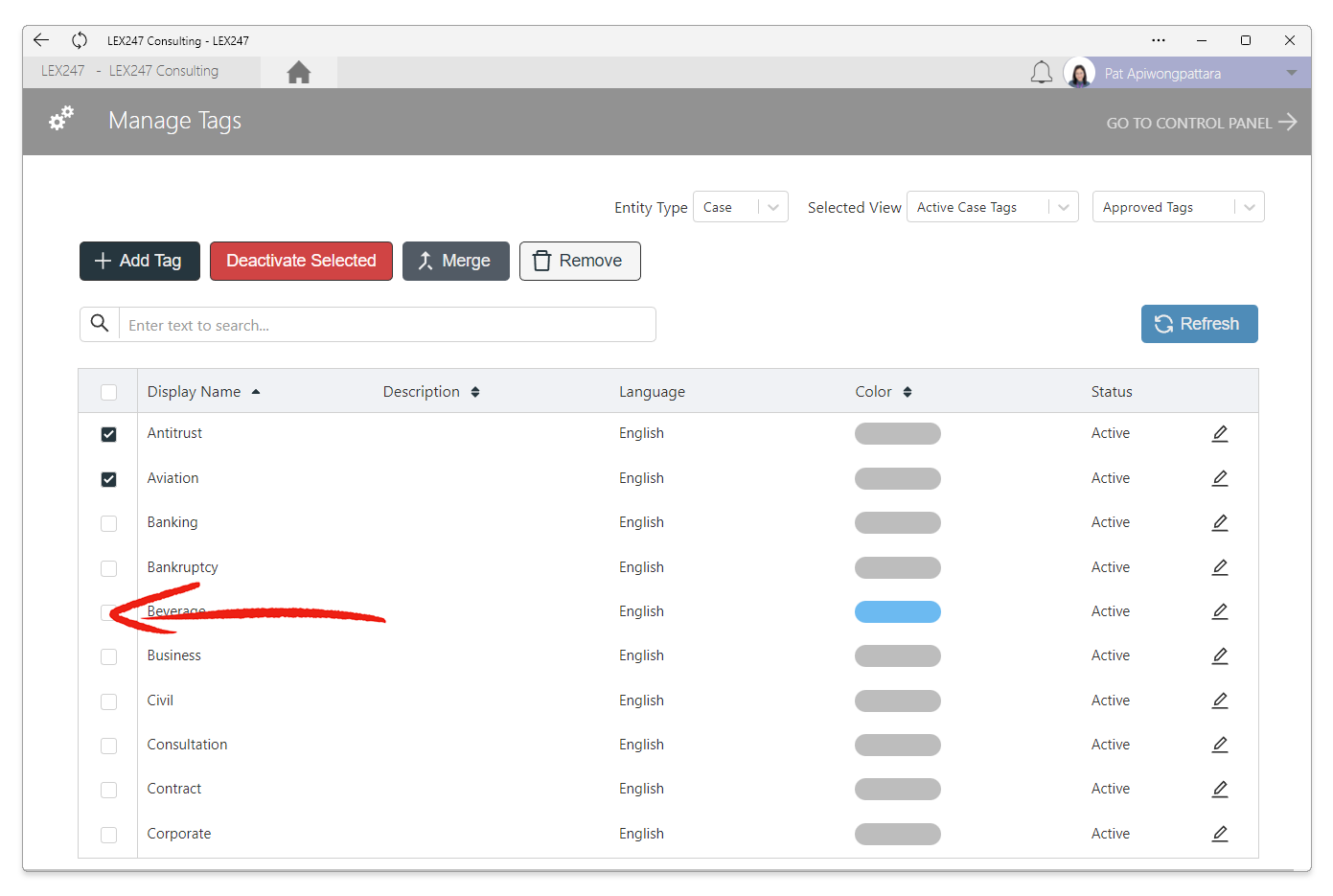Open the three-dots menu in title bar

point(1159,40)
